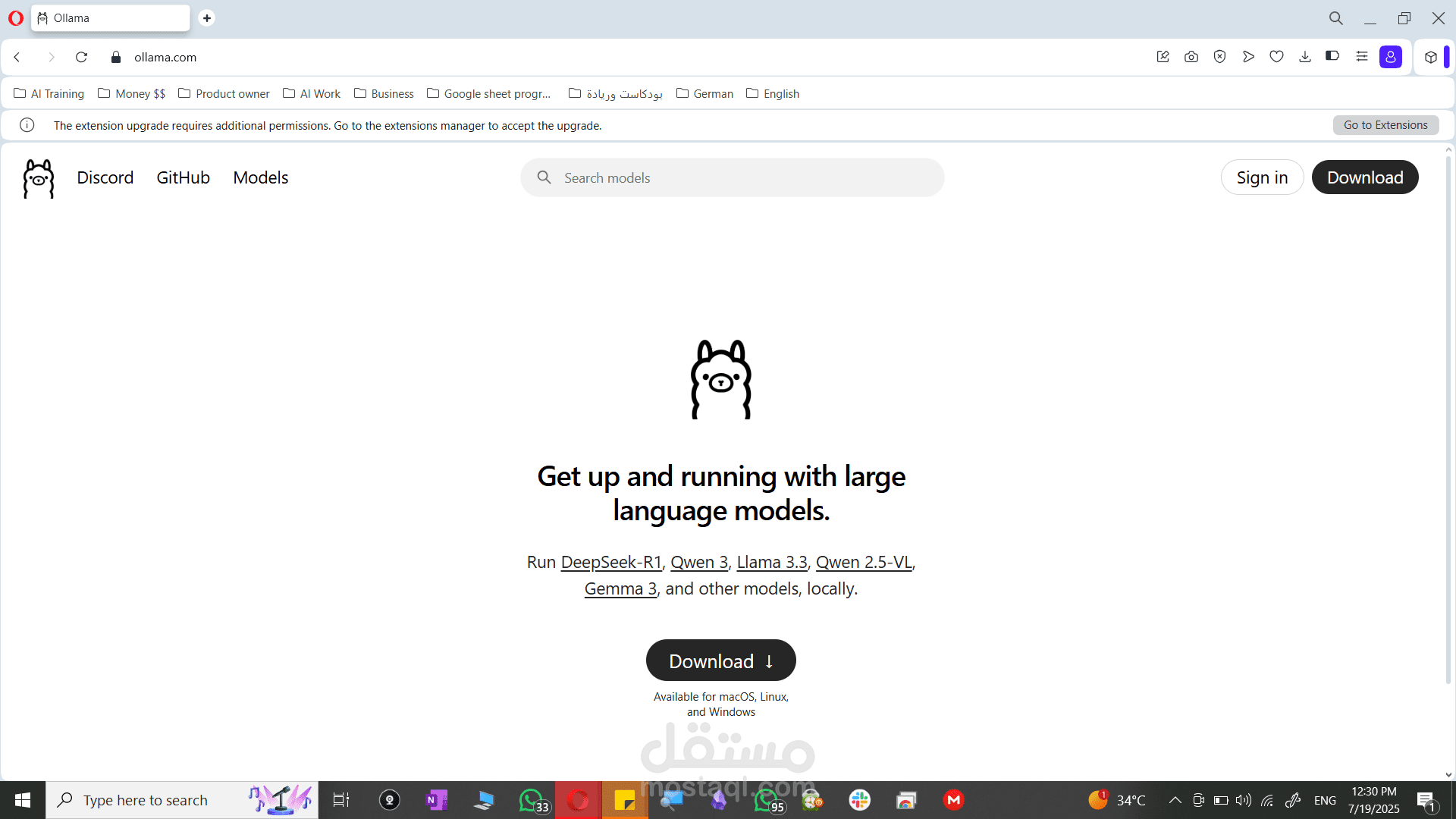Click the header Download button

[1365, 177]
